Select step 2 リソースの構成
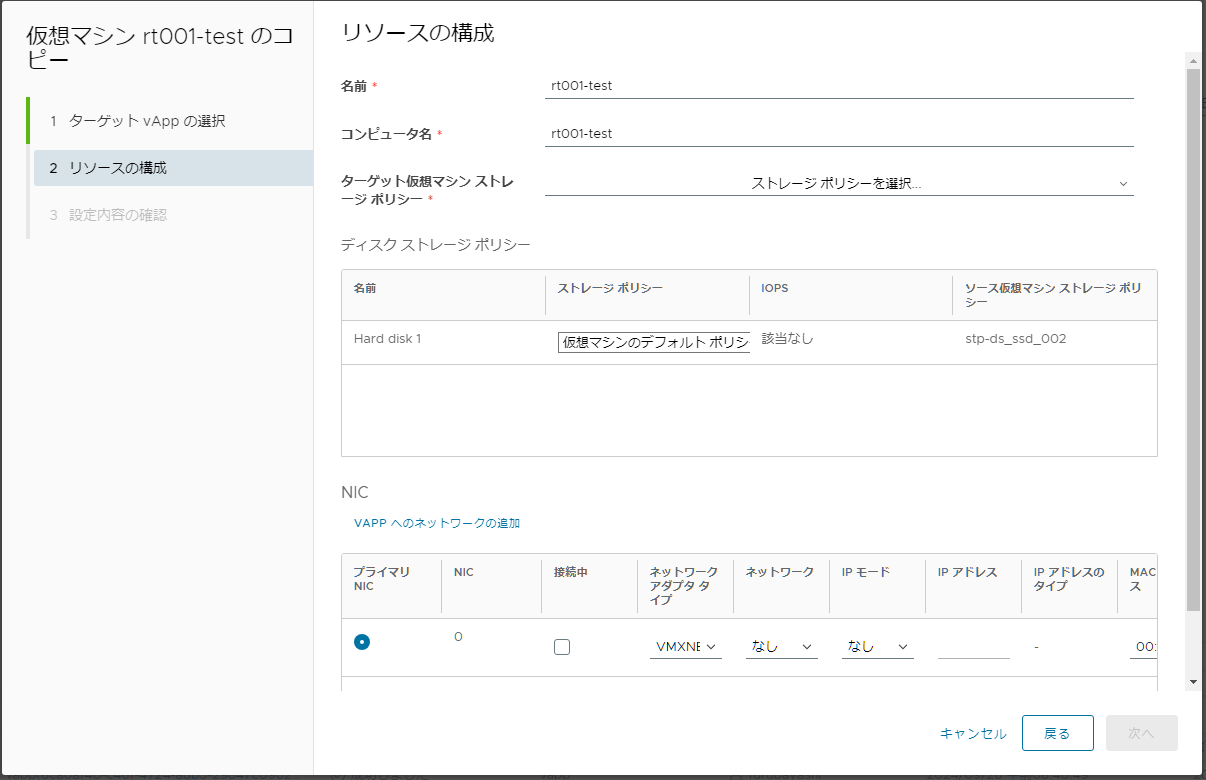 173,168
